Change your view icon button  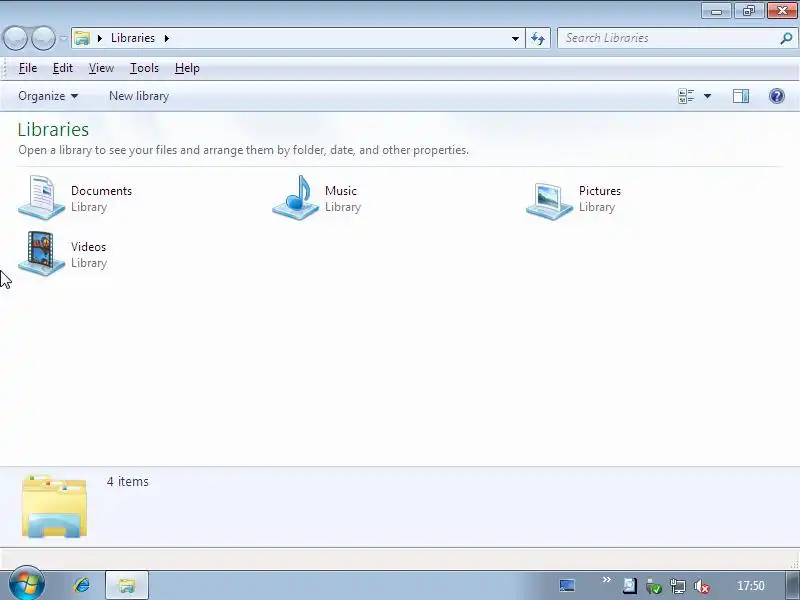[x=686, y=96]
